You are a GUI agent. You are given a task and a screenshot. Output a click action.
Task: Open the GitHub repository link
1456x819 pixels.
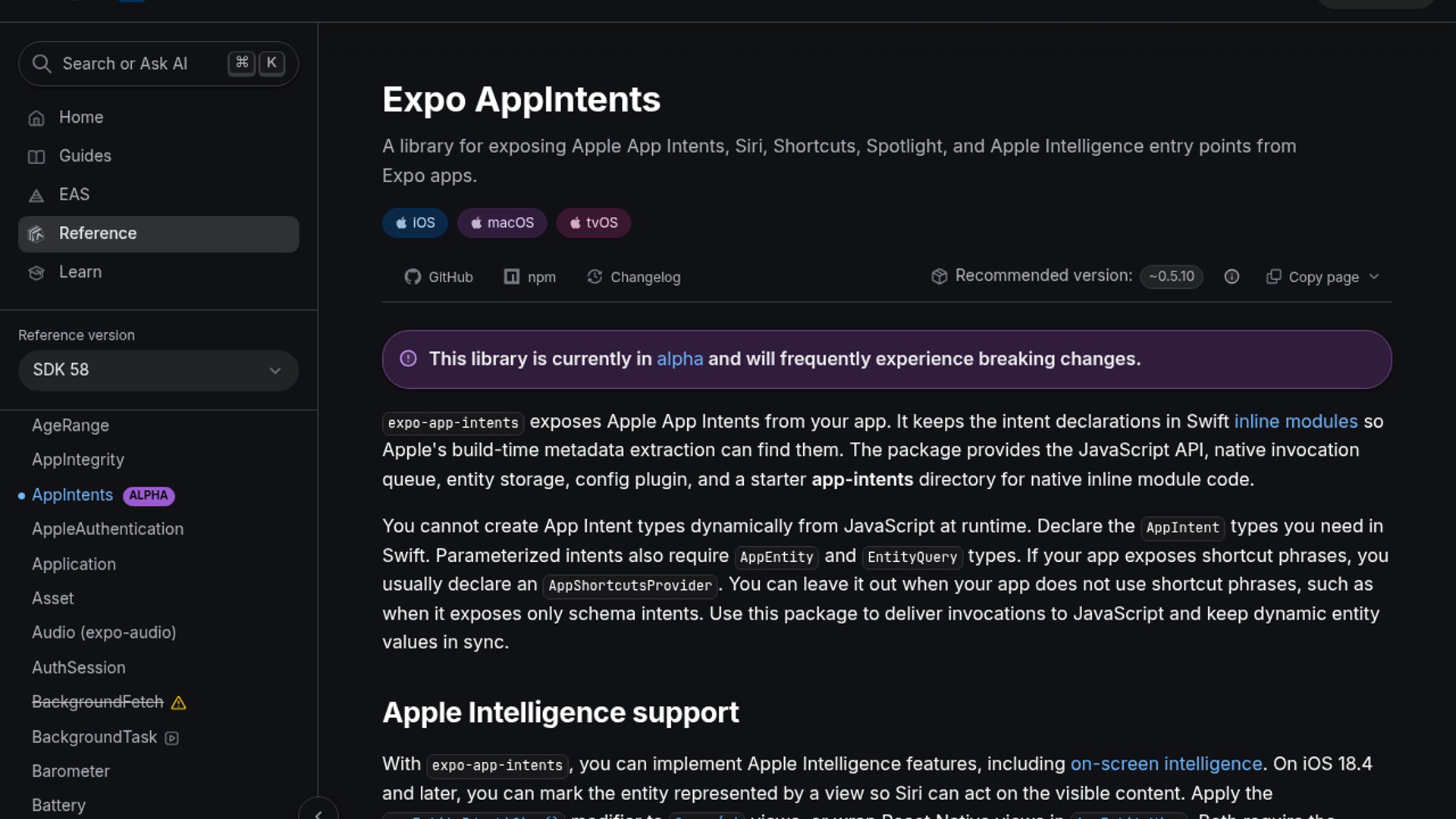click(x=438, y=277)
